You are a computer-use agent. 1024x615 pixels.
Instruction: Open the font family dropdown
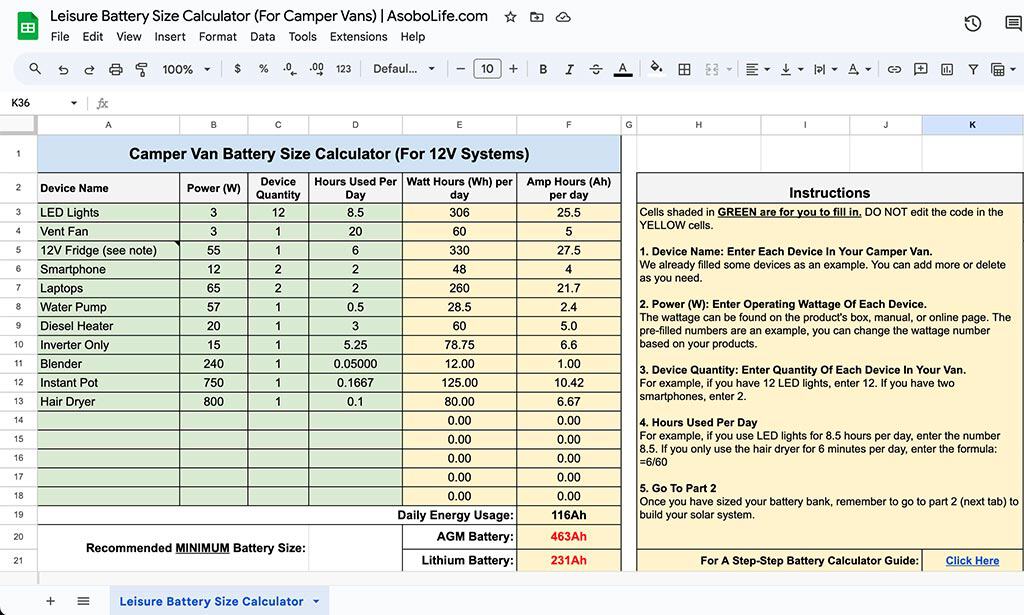pos(404,69)
